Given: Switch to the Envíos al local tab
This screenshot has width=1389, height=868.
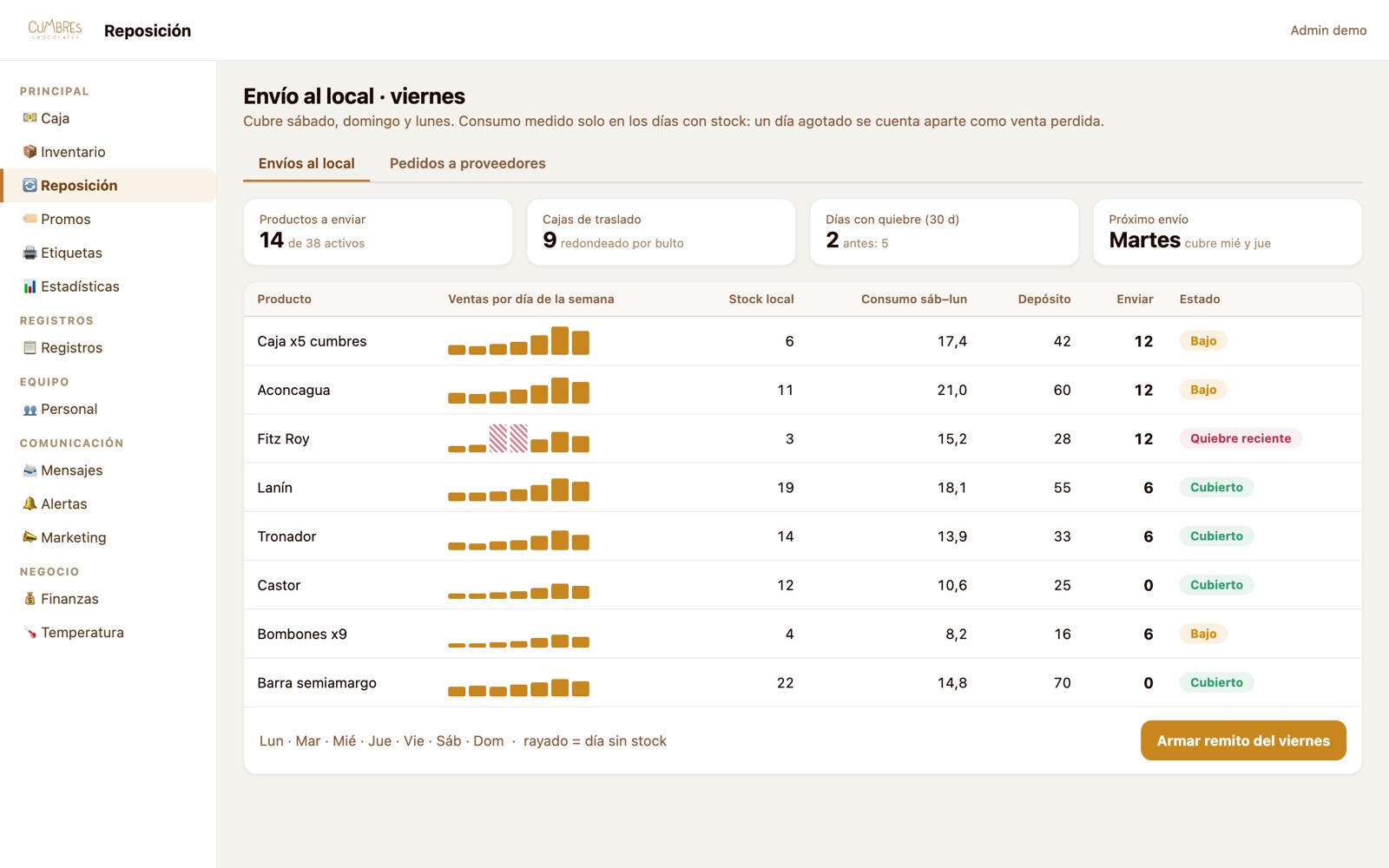Looking at the screenshot, I should [x=306, y=163].
